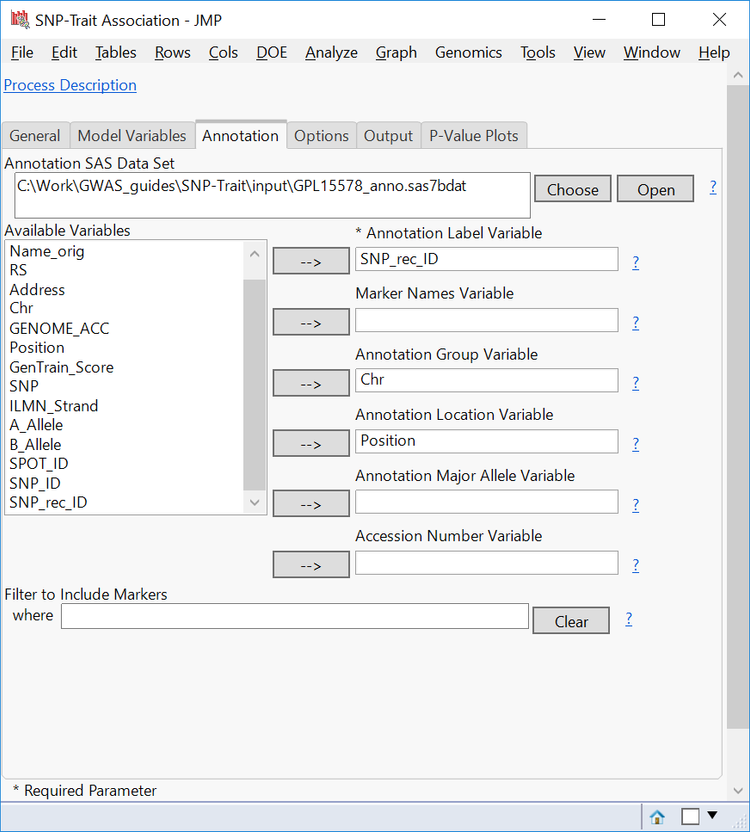The height and width of the screenshot is (832, 750).
Task: Click arrow button for Annotation Group Variable
Action: coord(311,383)
